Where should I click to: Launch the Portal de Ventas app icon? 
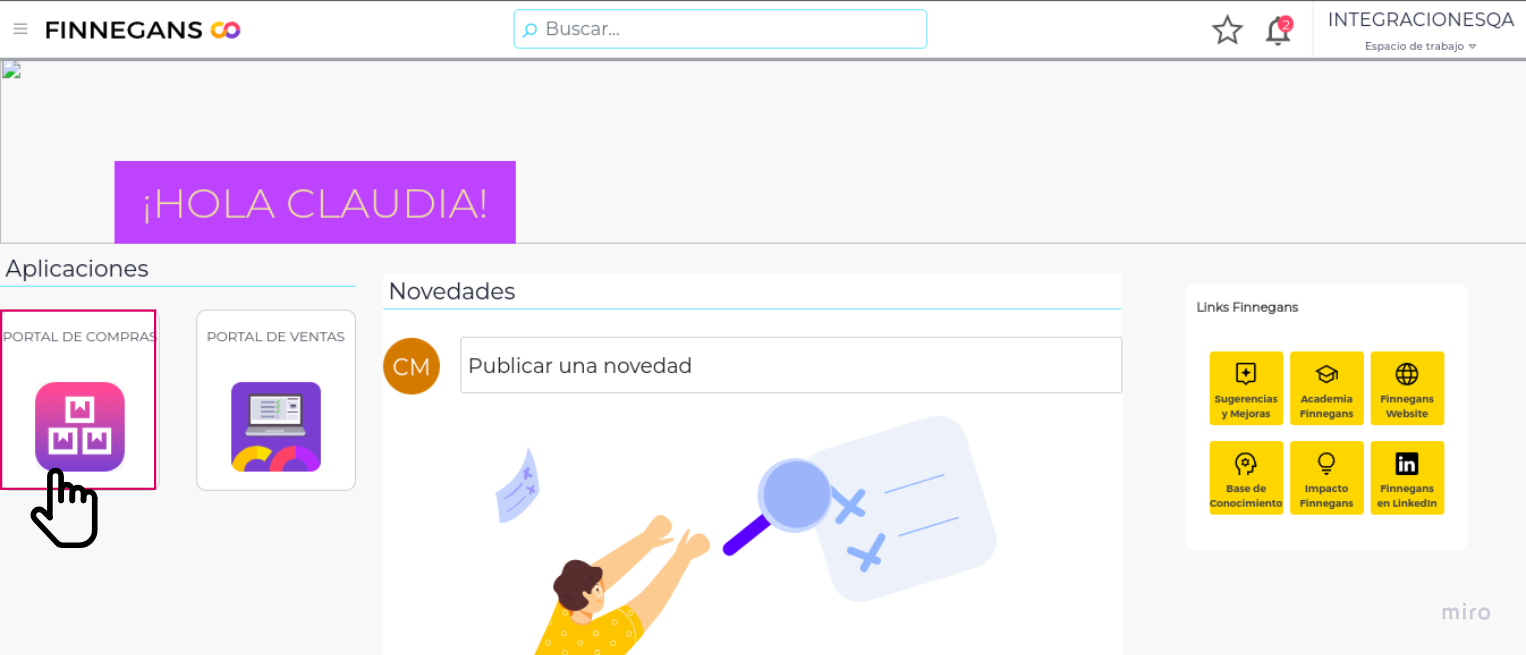276,426
